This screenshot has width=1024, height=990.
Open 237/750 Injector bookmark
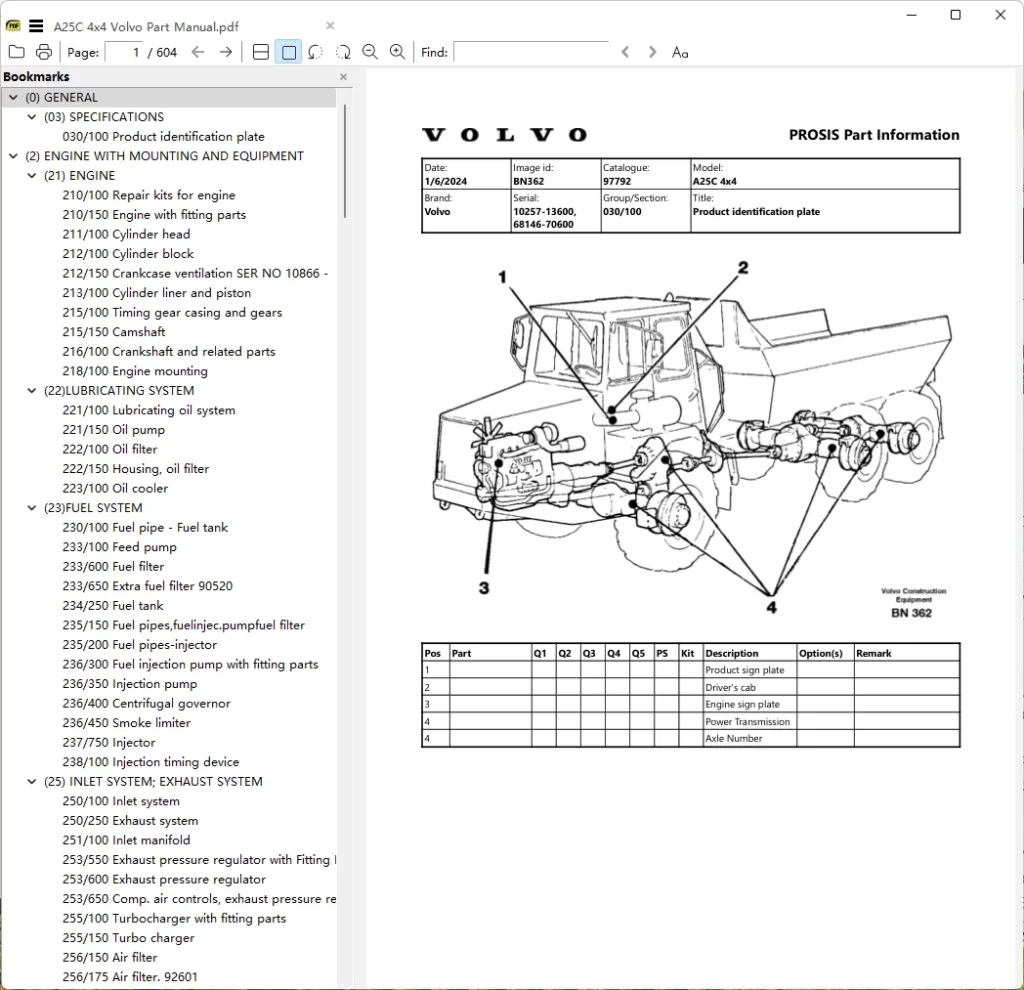109,742
